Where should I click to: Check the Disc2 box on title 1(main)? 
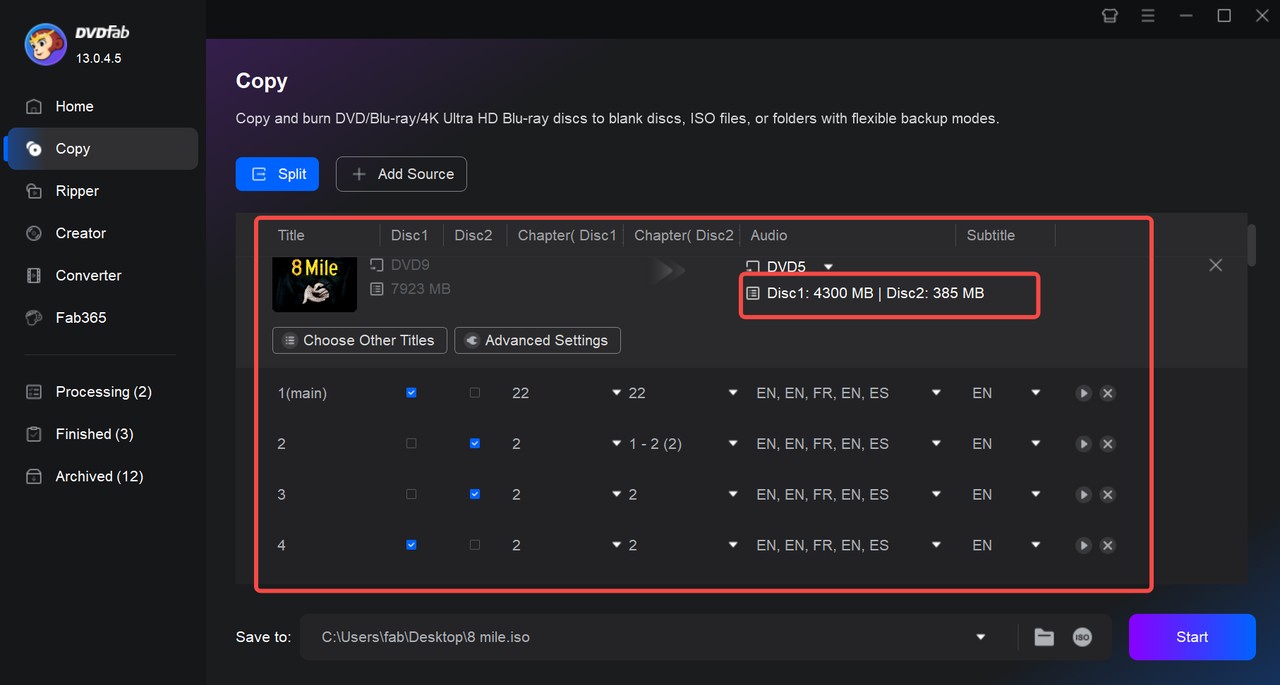[474, 393]
